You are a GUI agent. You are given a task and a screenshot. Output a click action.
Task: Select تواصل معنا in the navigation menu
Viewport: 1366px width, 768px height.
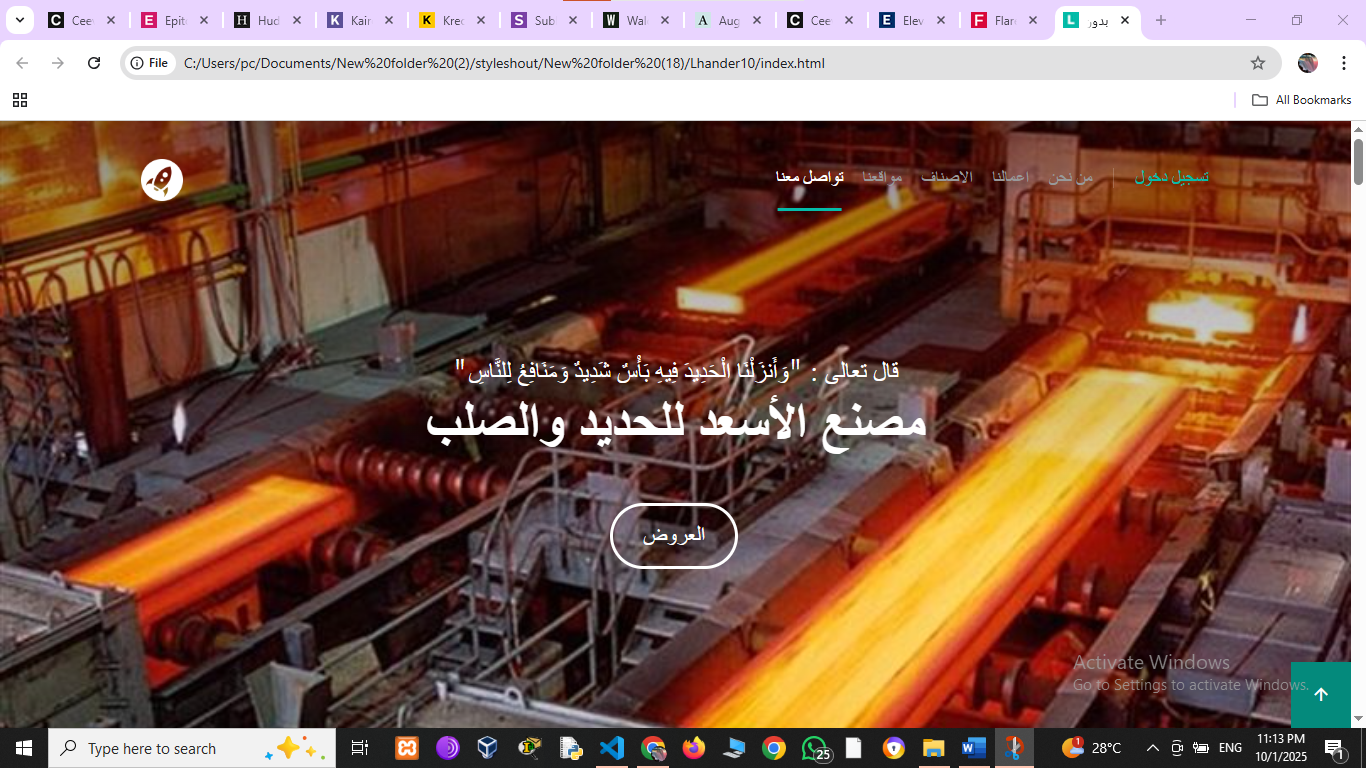(x=809, y=177)
